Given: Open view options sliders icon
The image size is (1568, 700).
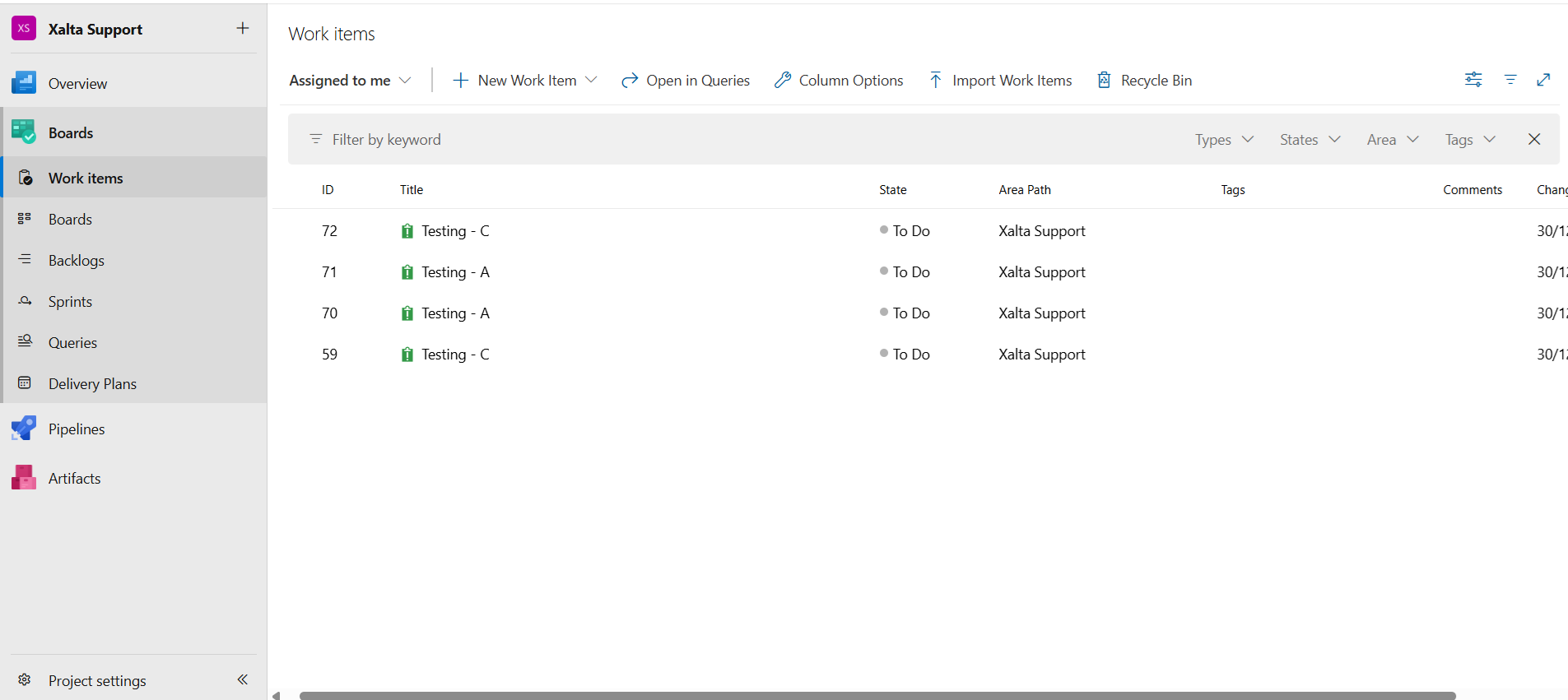Looking at the screenshot, I should point(1473,80).
